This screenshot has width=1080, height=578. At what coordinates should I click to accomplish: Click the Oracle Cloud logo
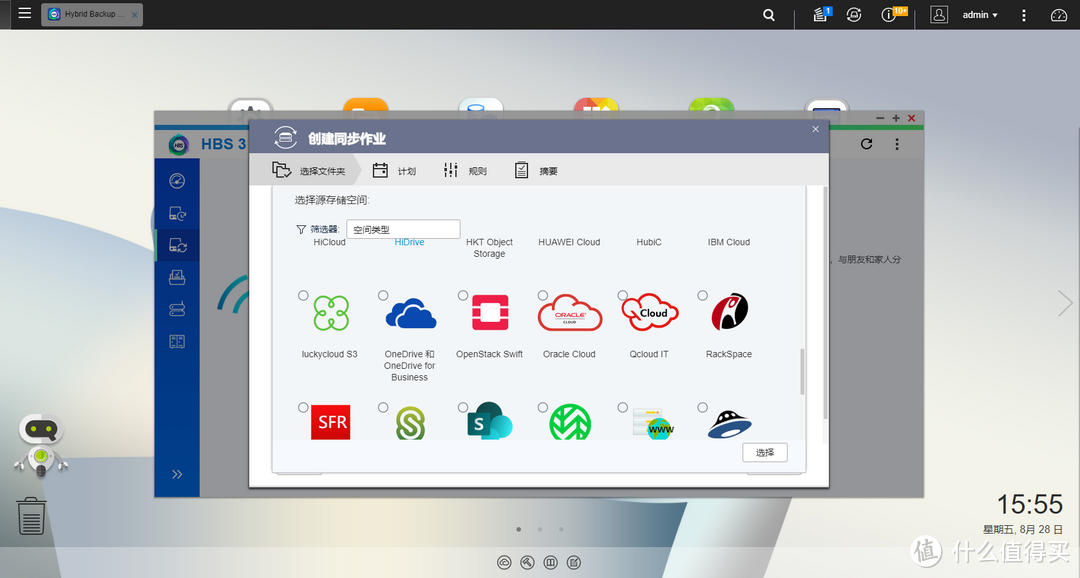point(570,313)
